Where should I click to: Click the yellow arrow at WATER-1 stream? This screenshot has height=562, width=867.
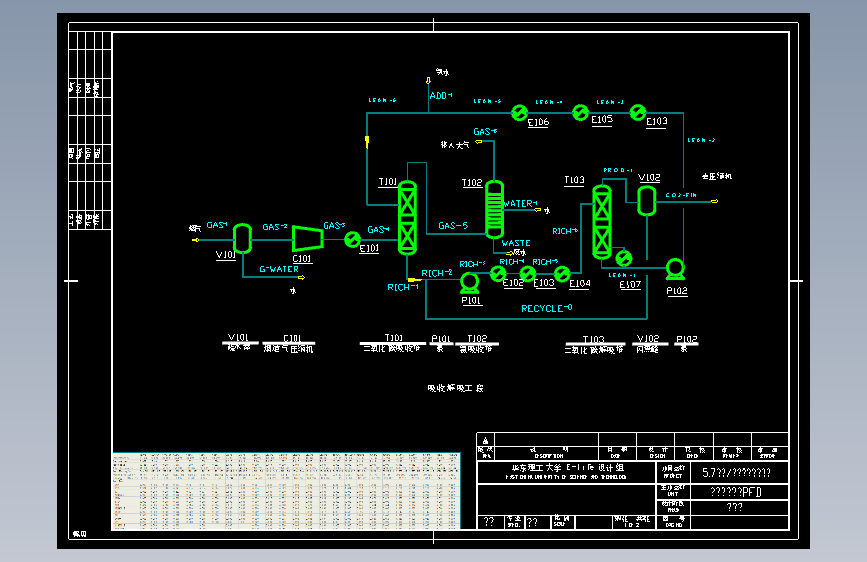[x=537, y=210]
